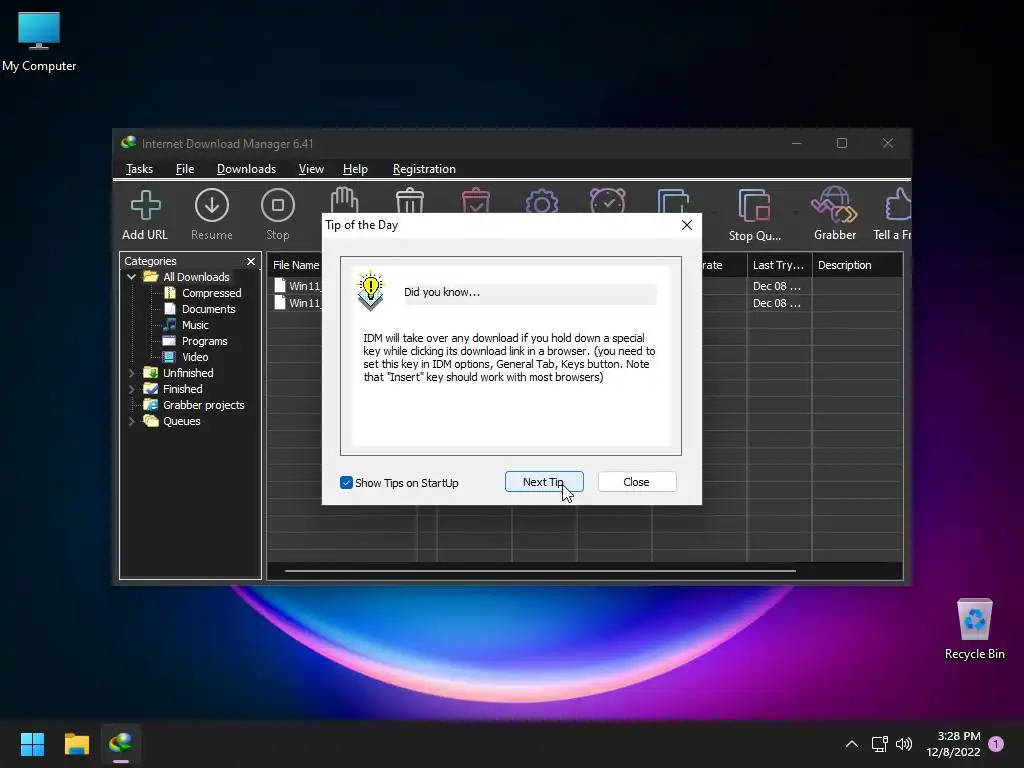Click the Scheduler clock toolbar icon
Screen dimensions: 1024x768
point(607,200)
